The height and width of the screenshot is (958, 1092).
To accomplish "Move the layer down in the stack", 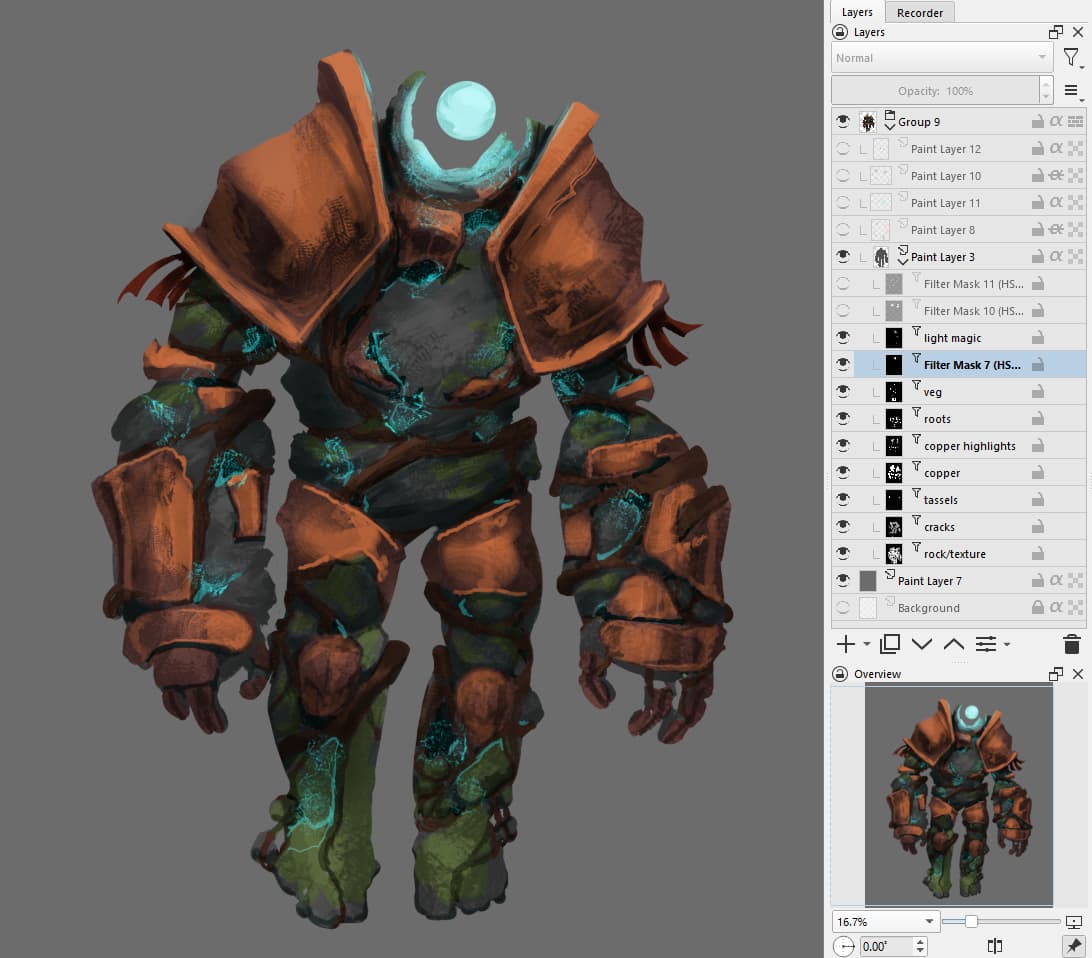I will [x=922, y=644].
